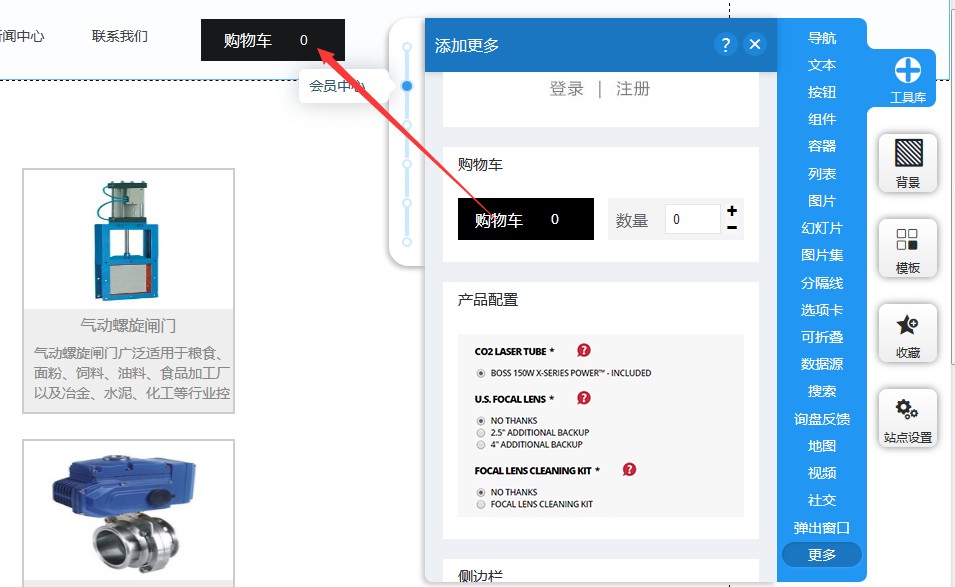Select 可折叠 category in the toolbox list
Image resolution: width=955 pixels, height=587 pixels.
[822, 337]
